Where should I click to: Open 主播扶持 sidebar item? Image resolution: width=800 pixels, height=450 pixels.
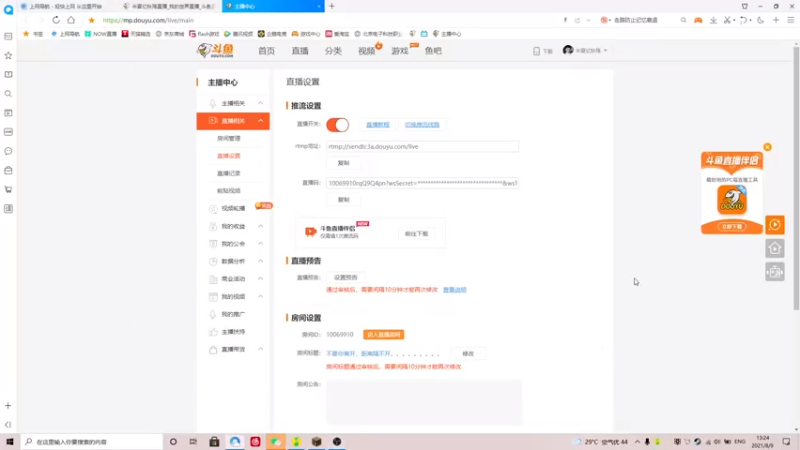[x=233, y=332]
